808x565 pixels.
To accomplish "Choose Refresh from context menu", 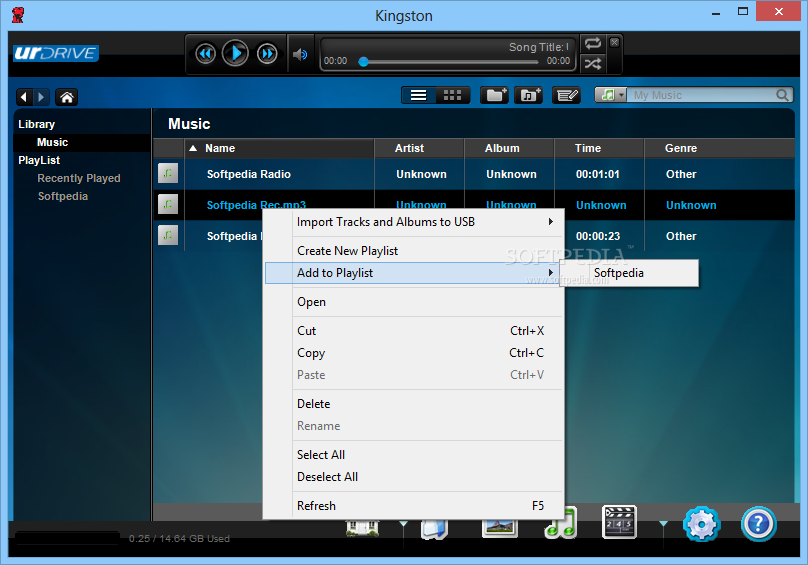I will point(414,506).
